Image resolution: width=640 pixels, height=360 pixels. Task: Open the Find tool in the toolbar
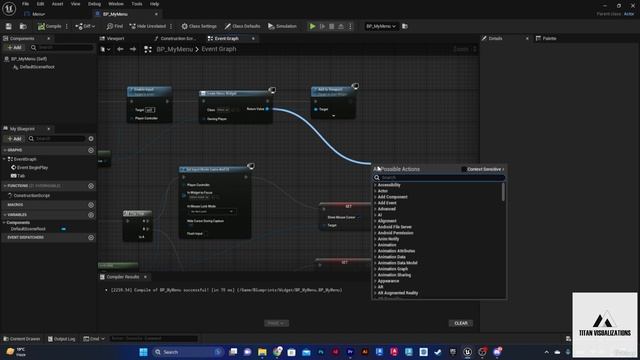115,26
